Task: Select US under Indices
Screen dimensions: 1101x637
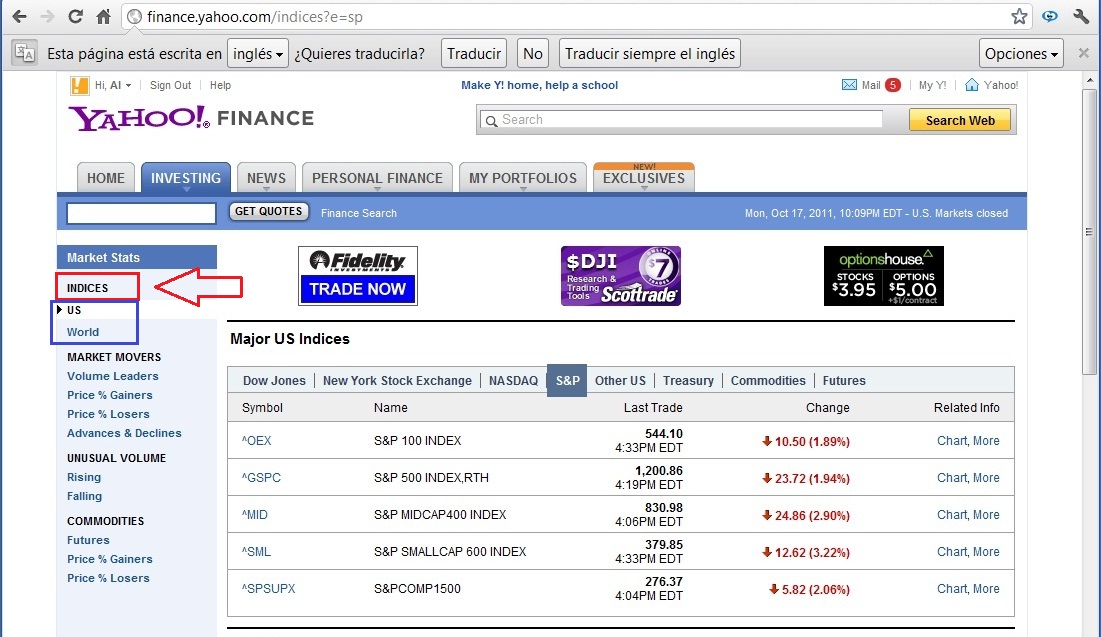Action: pos(74,310)
